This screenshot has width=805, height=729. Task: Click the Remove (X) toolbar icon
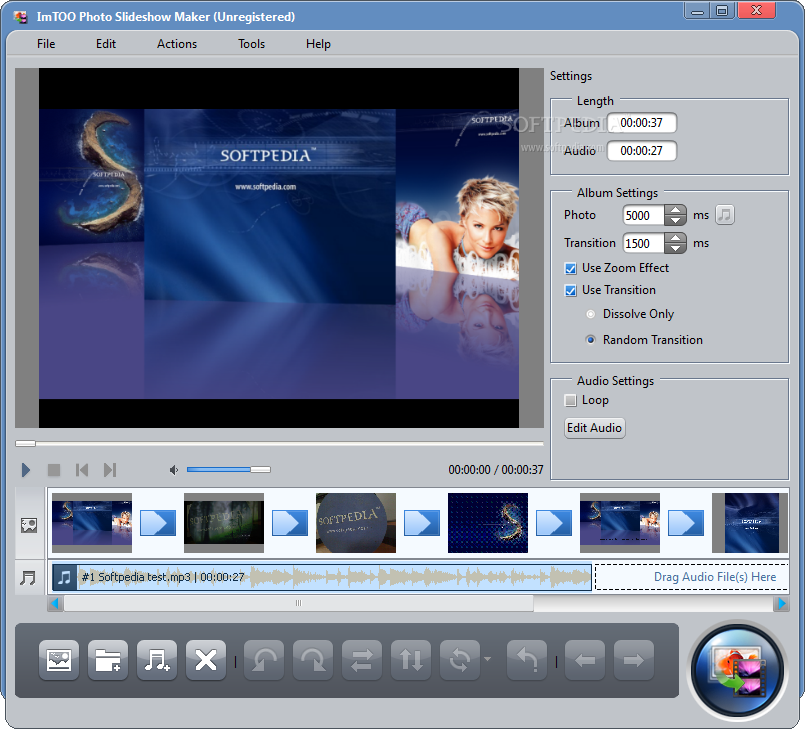tap(206, 660)
